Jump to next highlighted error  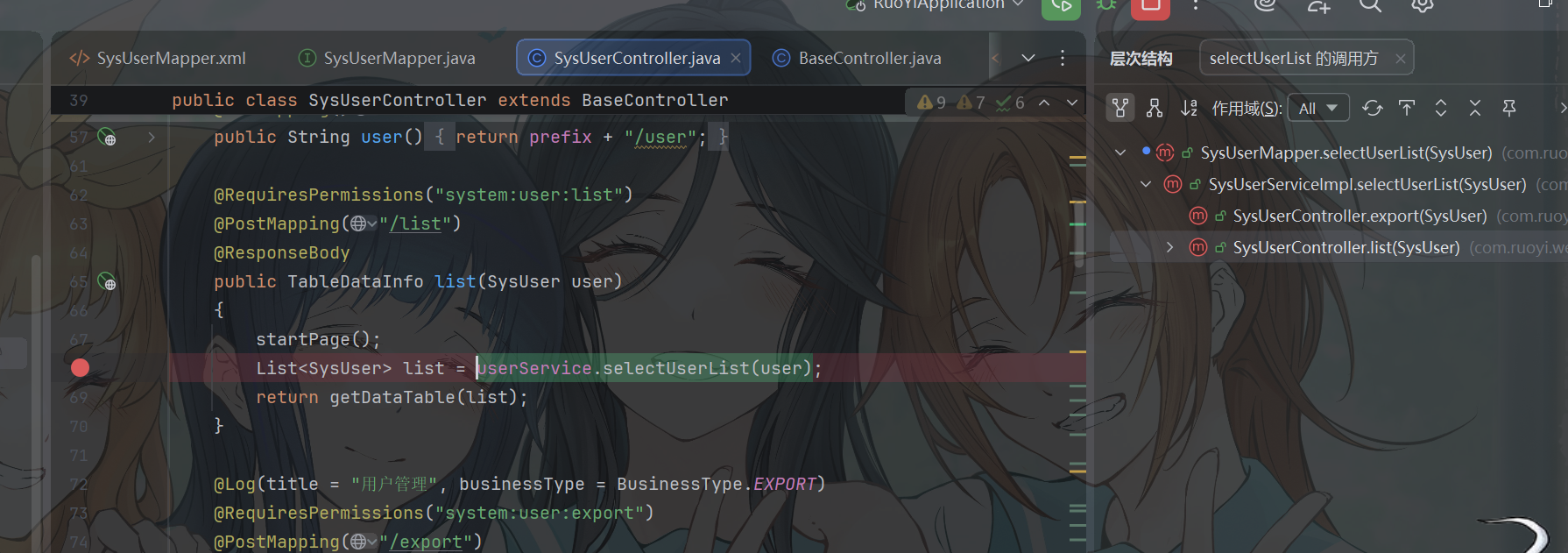[1072, 103]
